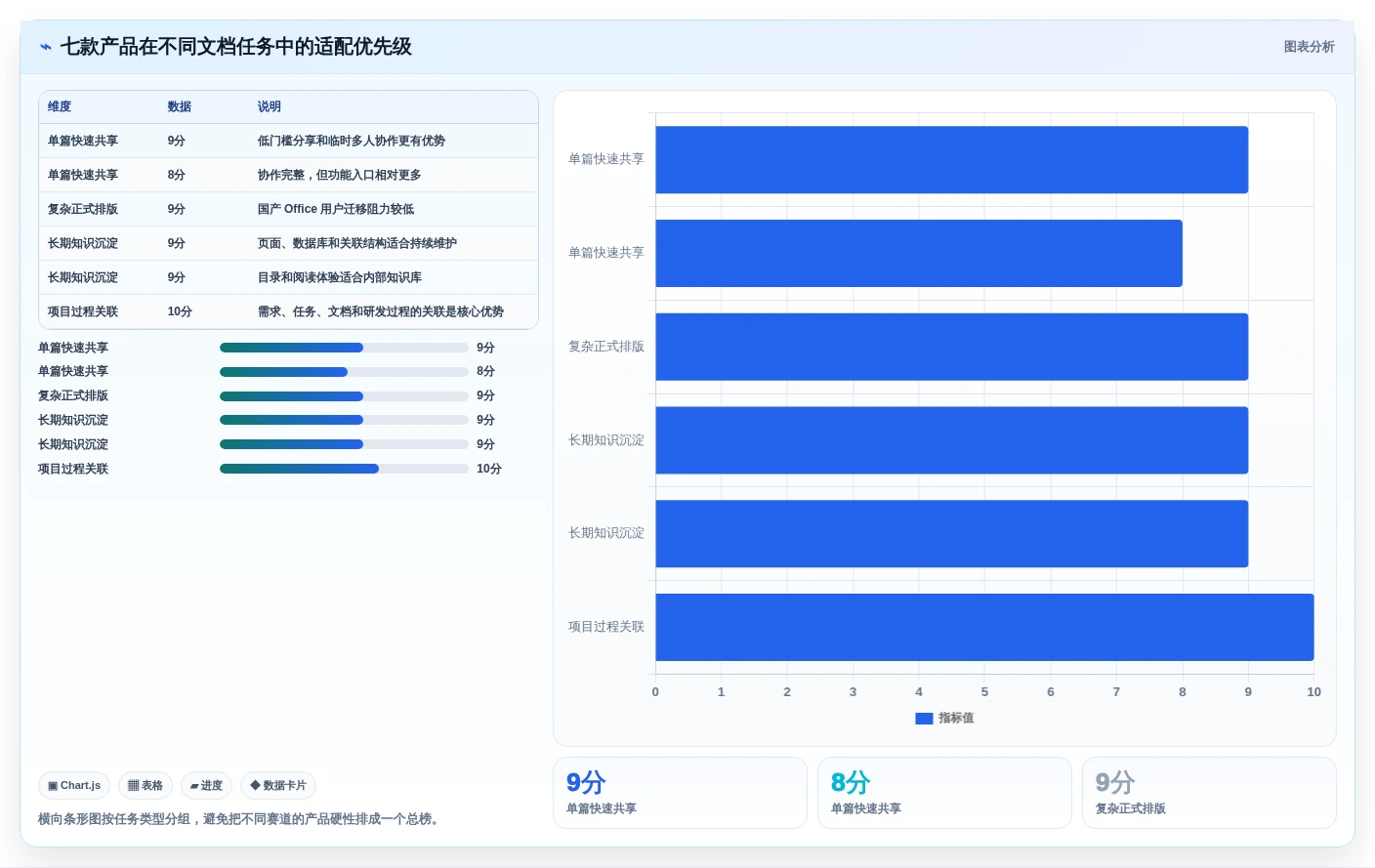Click the 表格 tag

[146, 785]
